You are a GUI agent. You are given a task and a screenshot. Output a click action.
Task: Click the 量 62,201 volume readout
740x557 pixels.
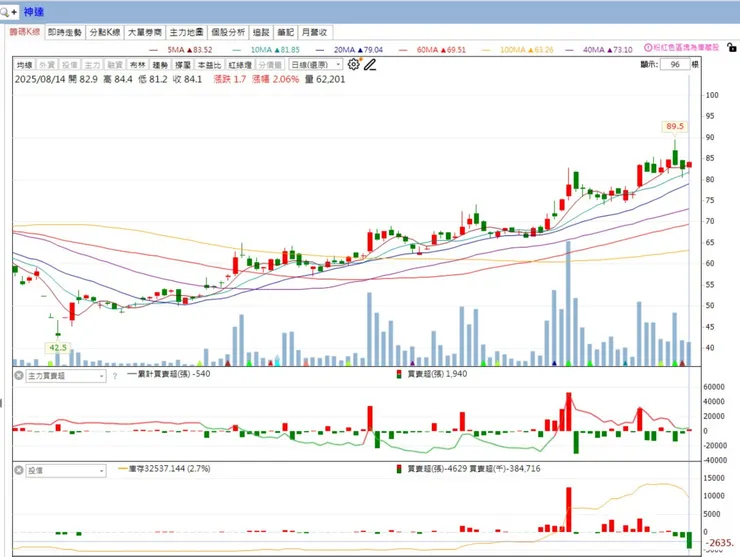click(325, 79)
